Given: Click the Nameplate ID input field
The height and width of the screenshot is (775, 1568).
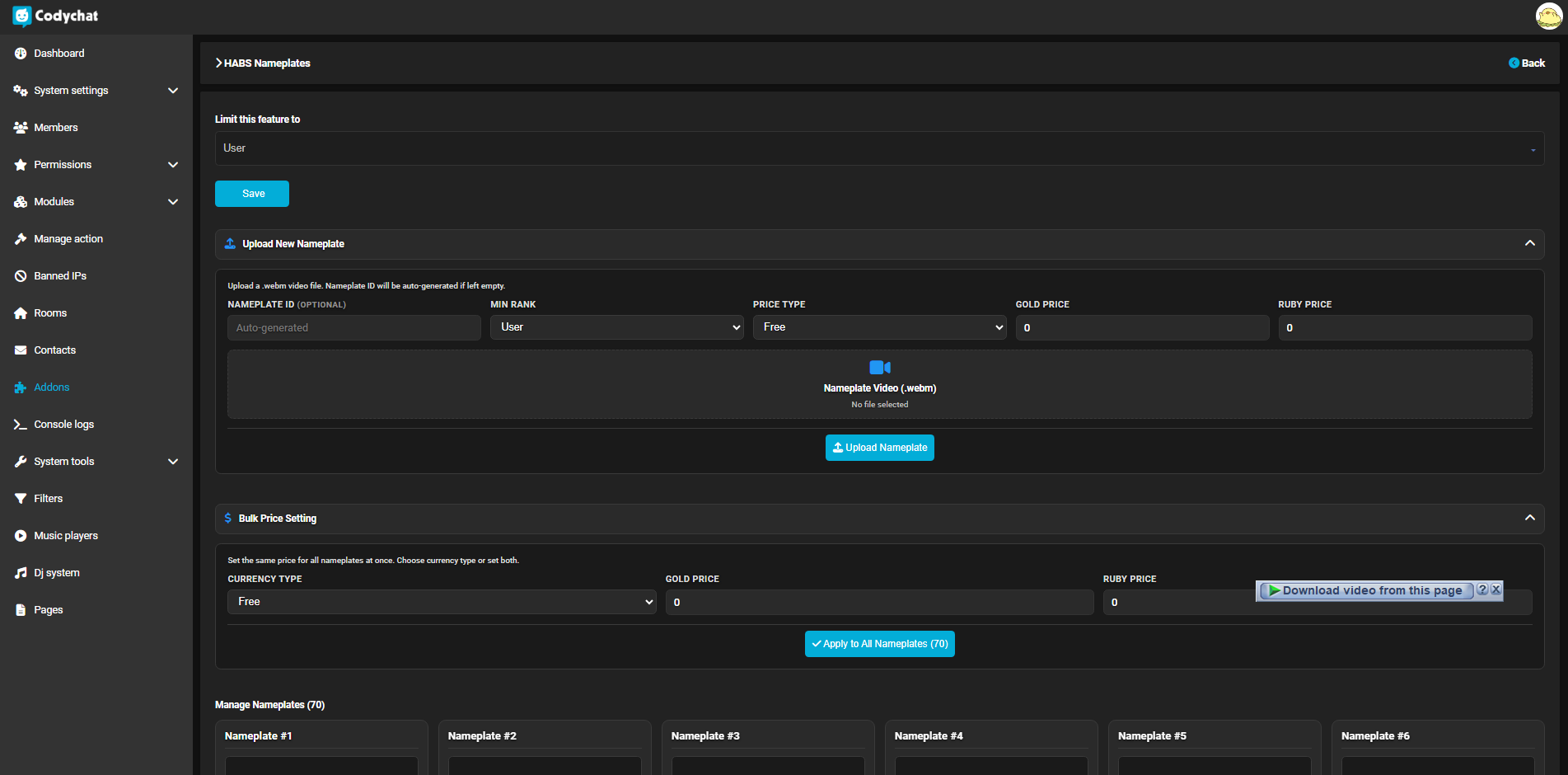Looking at the screenshot, I should pyautogui.click(x=353, y=328).
